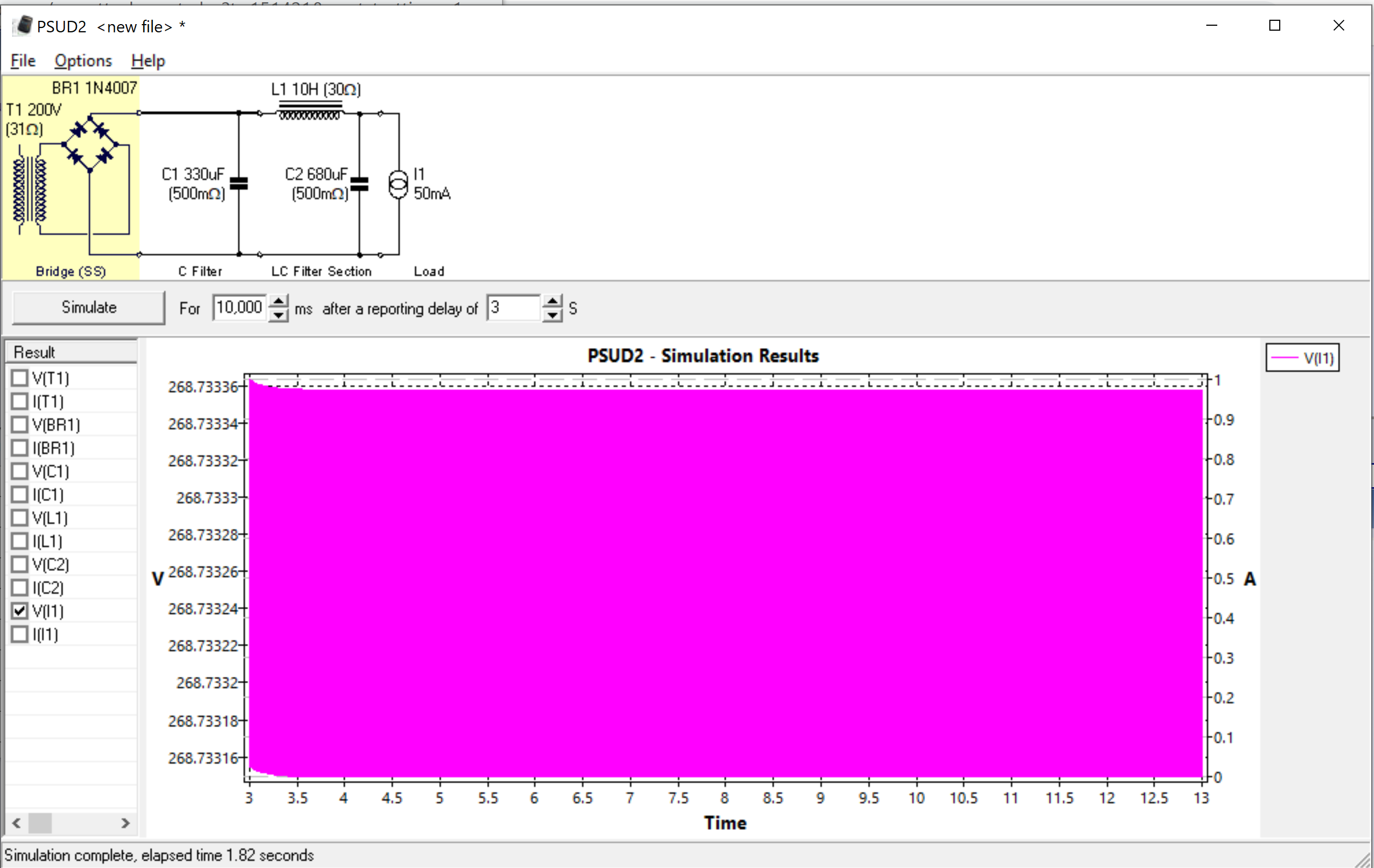Click the I1 current source load symbol
The height and width of the screenshot is (868, 1374).
click(398, 184)
